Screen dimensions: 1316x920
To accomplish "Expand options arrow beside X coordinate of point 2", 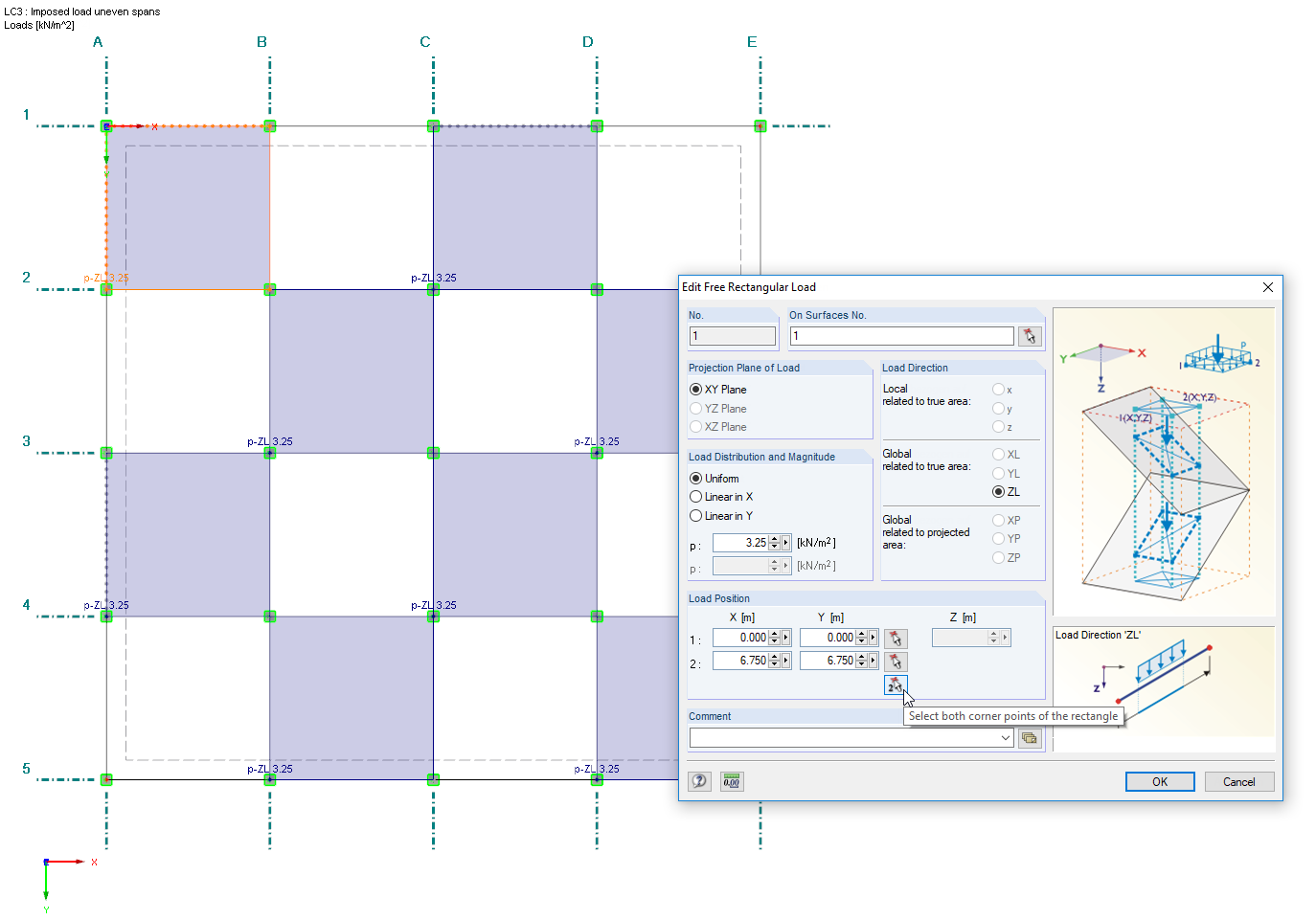I will click(785, 660).
